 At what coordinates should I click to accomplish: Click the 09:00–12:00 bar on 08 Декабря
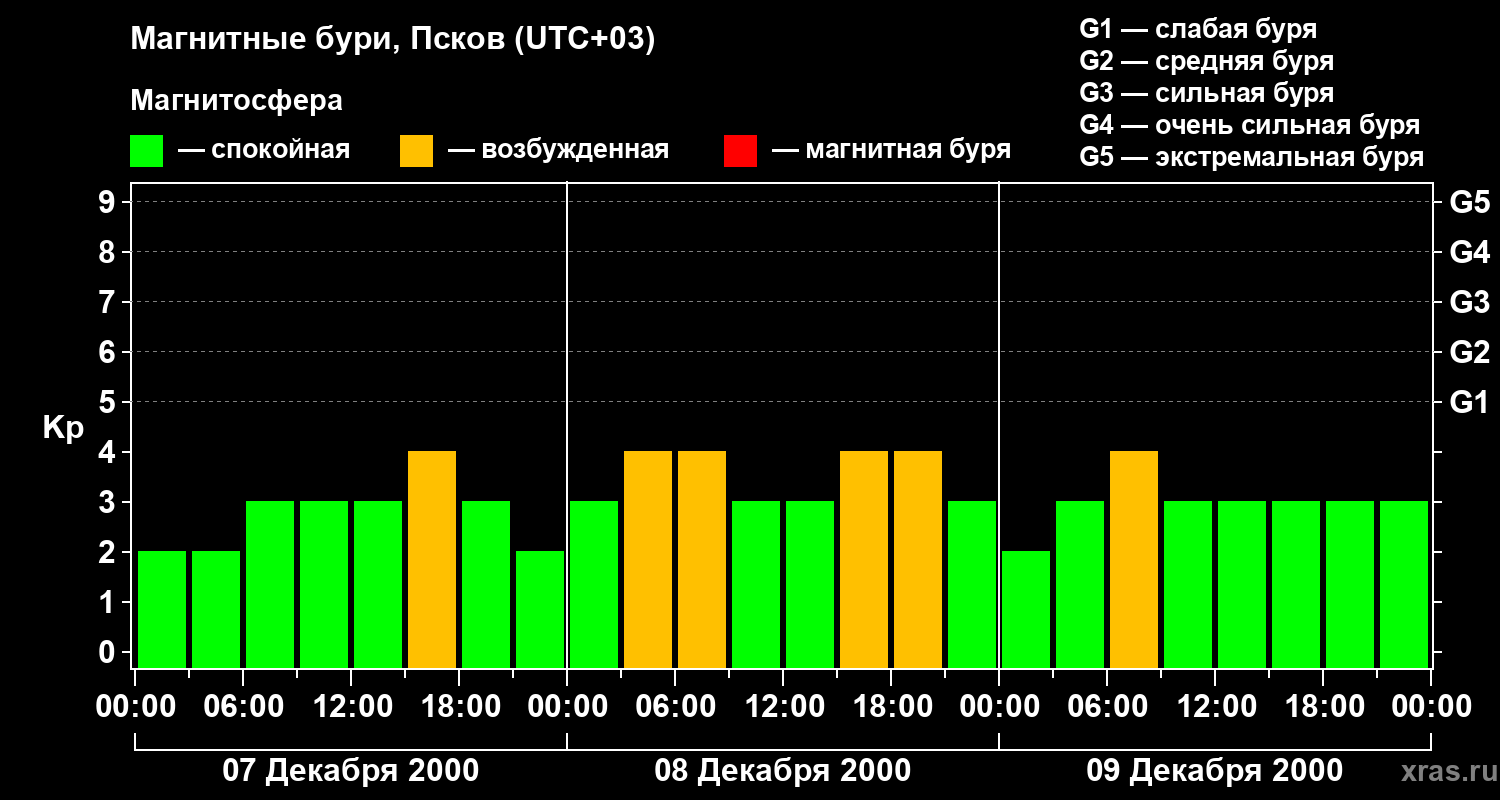pyautogui.click(x=756, y=584)
